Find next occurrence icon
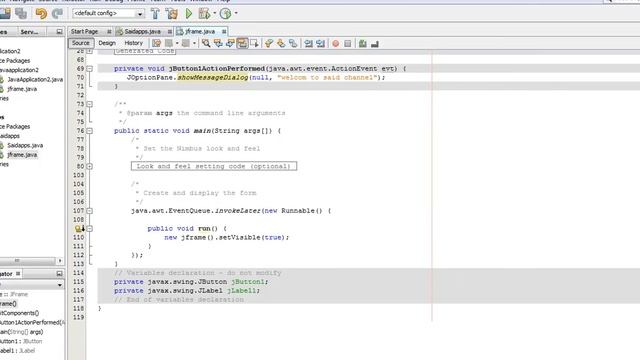Screen dimensions: 640x360 pyautogui.click(x=230, y=43)
